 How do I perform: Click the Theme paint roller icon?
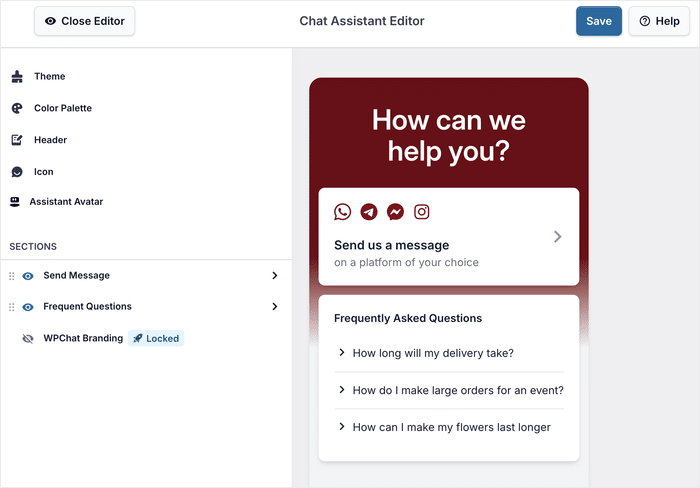[x=16, y=76]
